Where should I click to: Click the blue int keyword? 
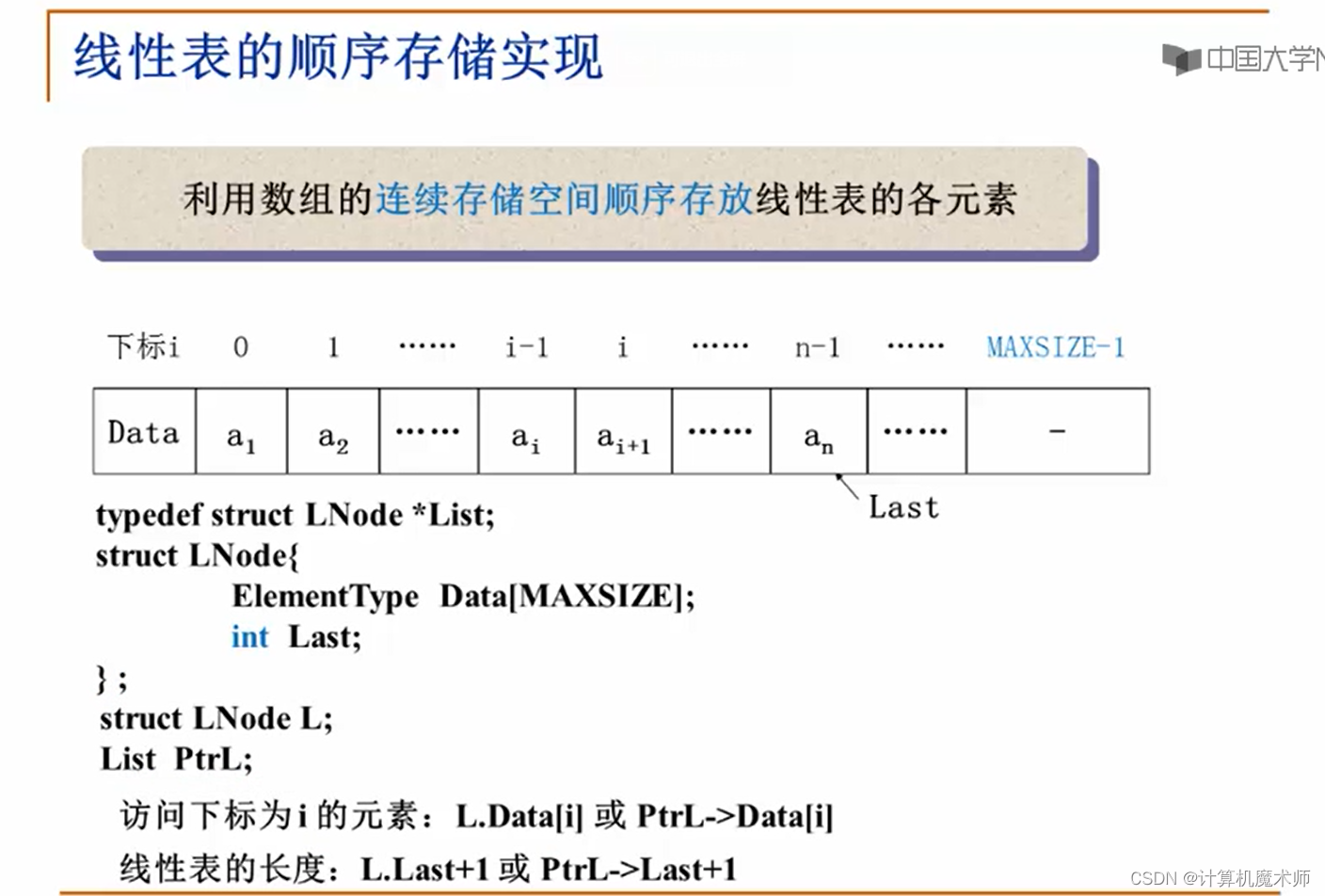pos(250,637)
